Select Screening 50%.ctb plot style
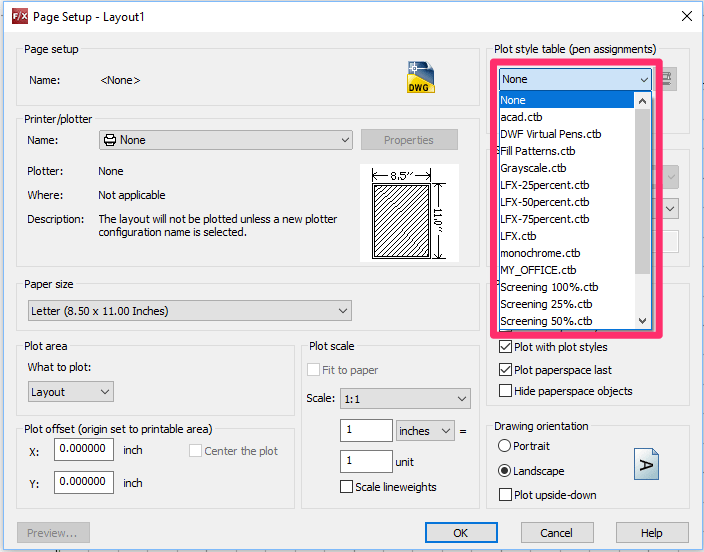The height and width of the screenshot is (552, 704). pyautogui.click(x=567, y=321)
